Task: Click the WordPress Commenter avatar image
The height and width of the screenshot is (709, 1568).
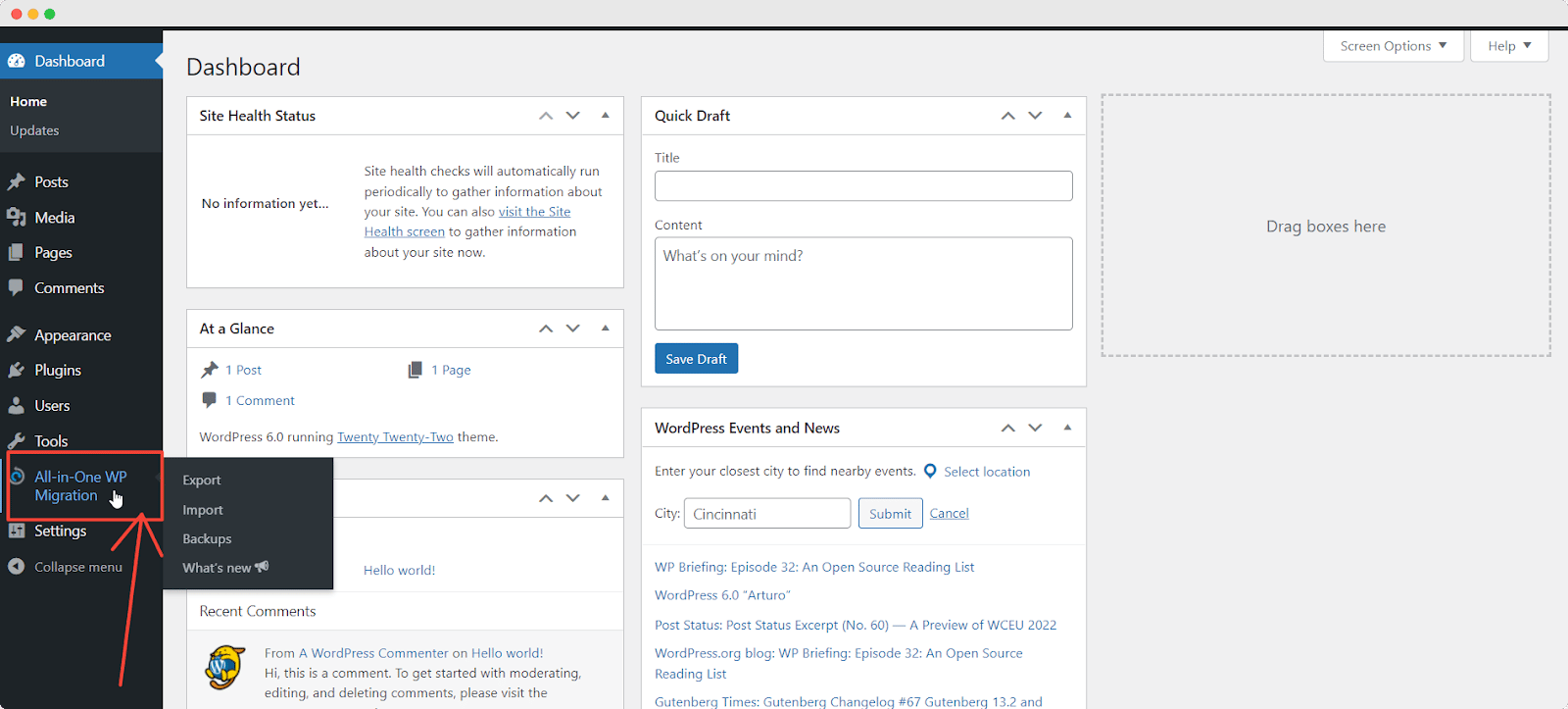Action: click(x=224, y=668)
